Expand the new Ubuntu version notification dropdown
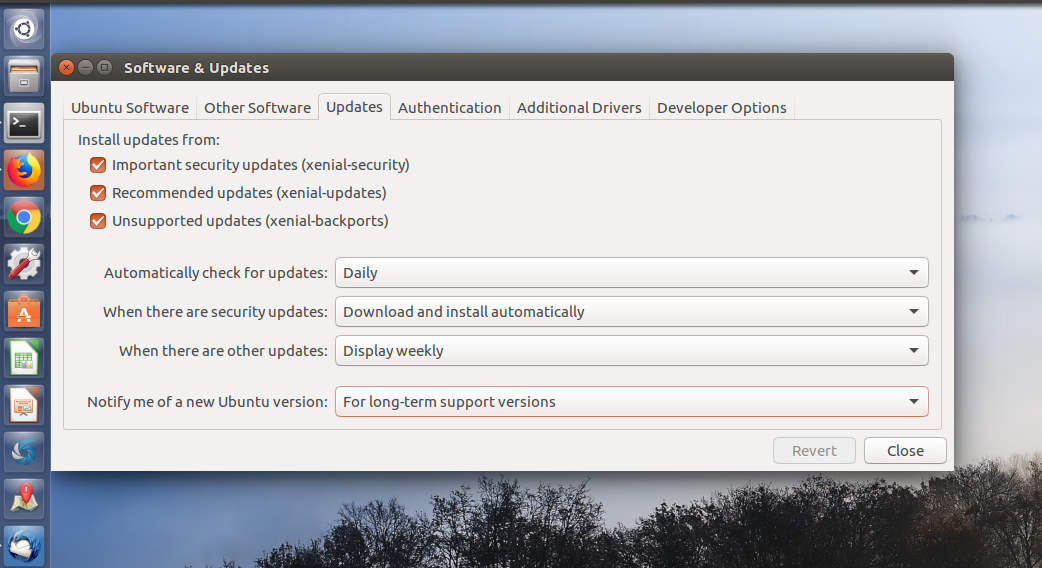1042x568 pixels. coord(631,402)
